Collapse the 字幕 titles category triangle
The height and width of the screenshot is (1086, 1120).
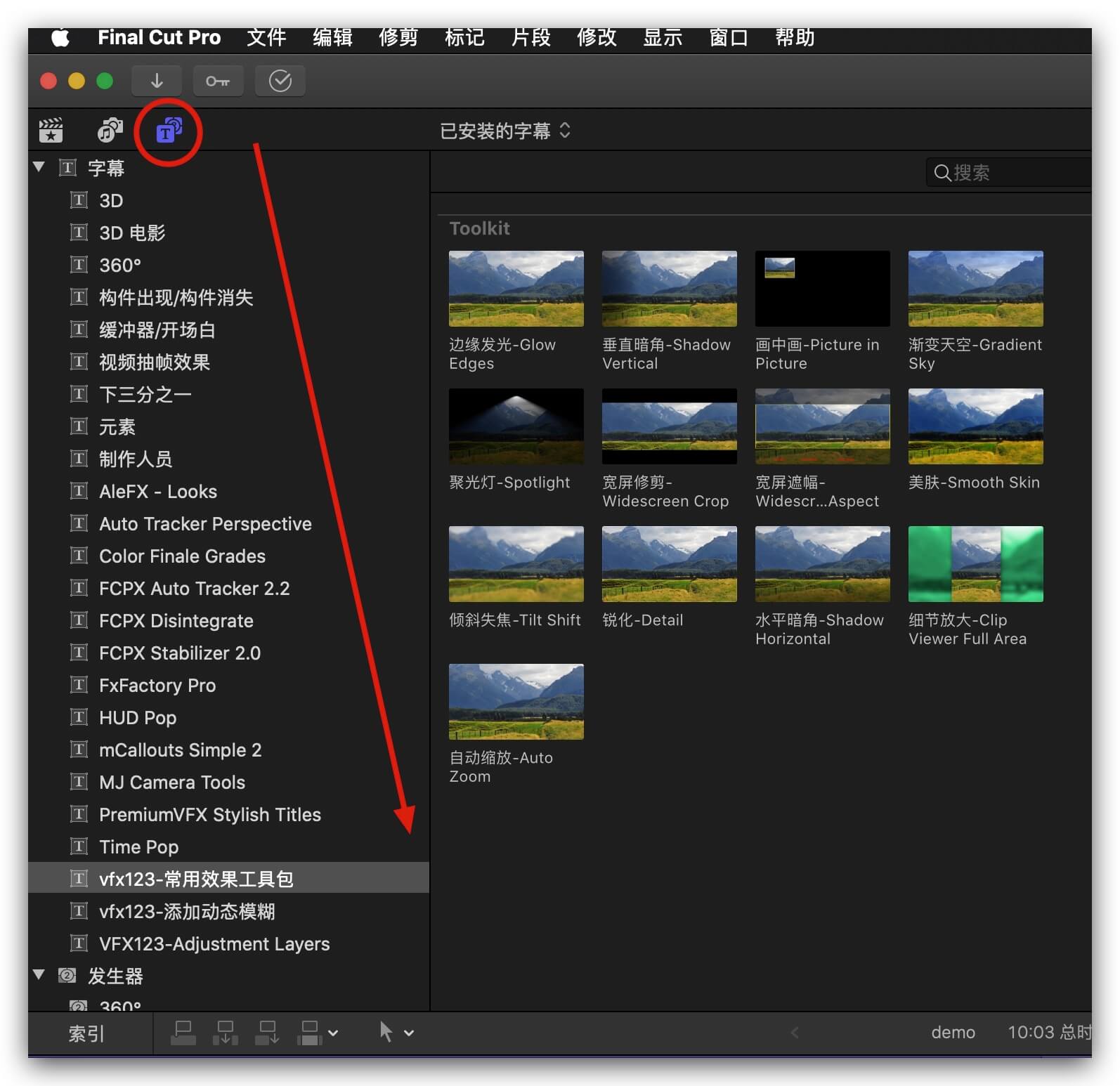(x=39, y=167)
